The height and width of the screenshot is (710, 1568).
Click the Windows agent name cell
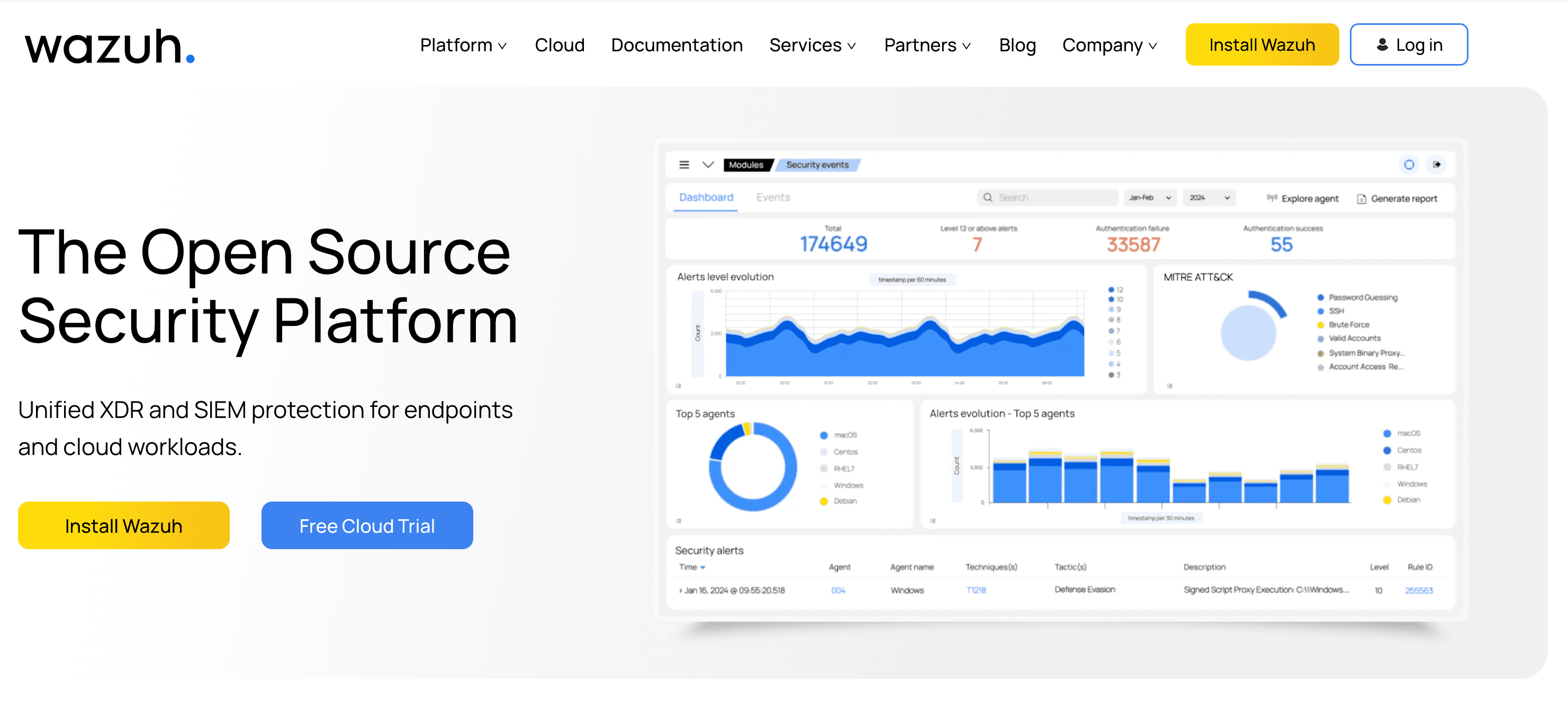[907, 590]
